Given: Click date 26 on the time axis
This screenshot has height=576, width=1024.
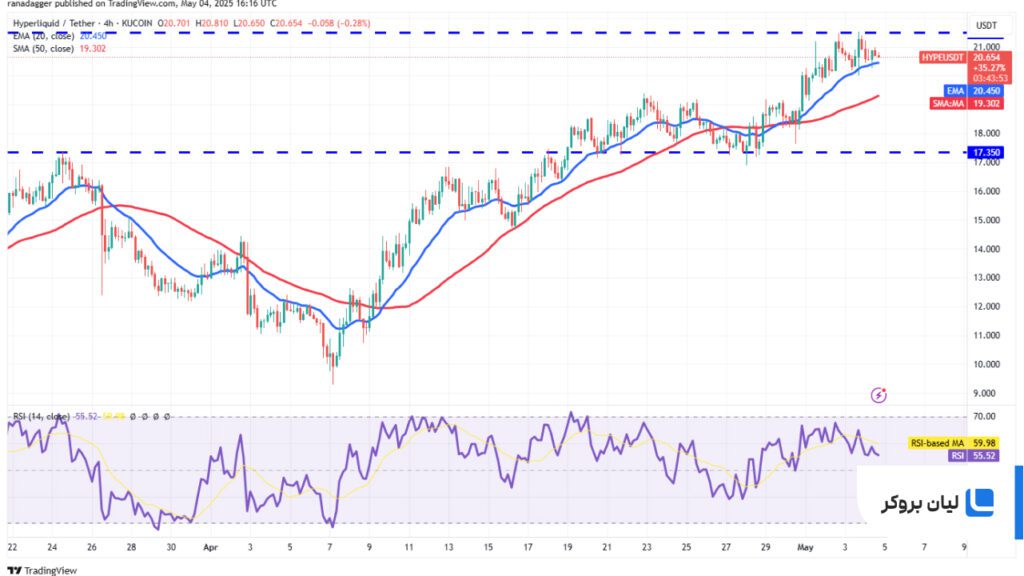Looking at the screenshot, I should coord(92,547).
